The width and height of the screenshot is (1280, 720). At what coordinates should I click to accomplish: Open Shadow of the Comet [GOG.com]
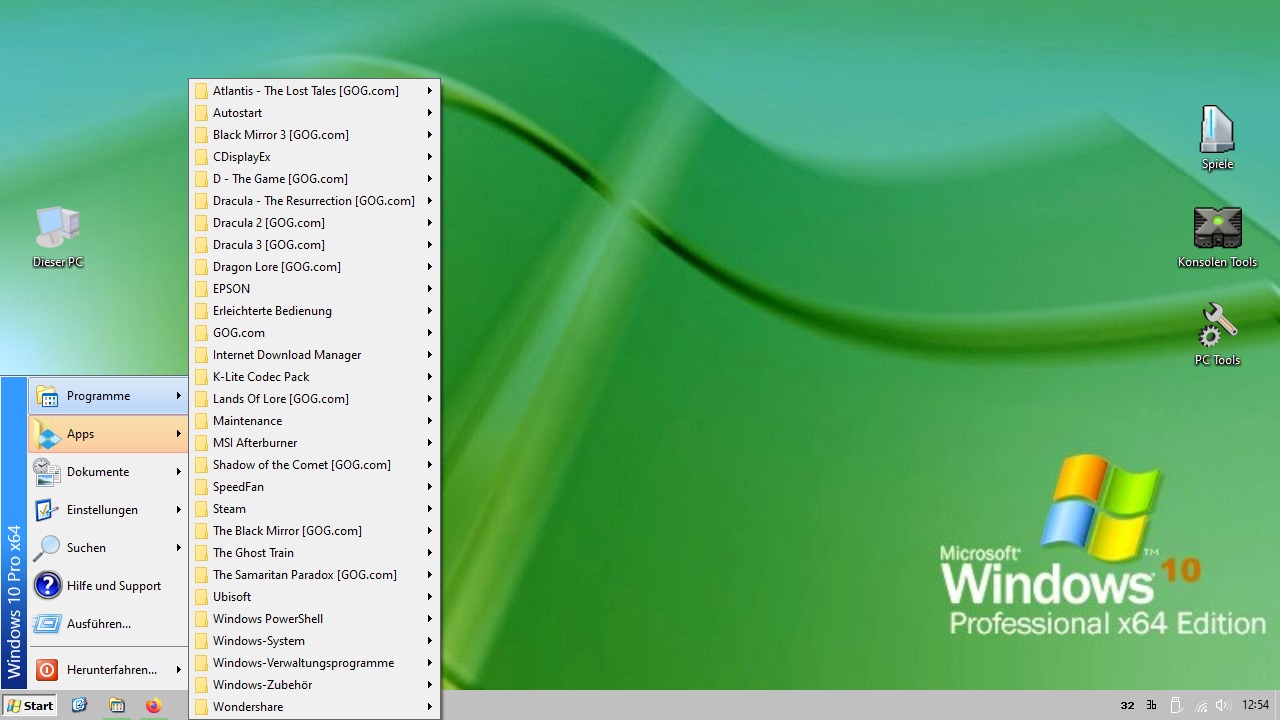coord(314,465)
